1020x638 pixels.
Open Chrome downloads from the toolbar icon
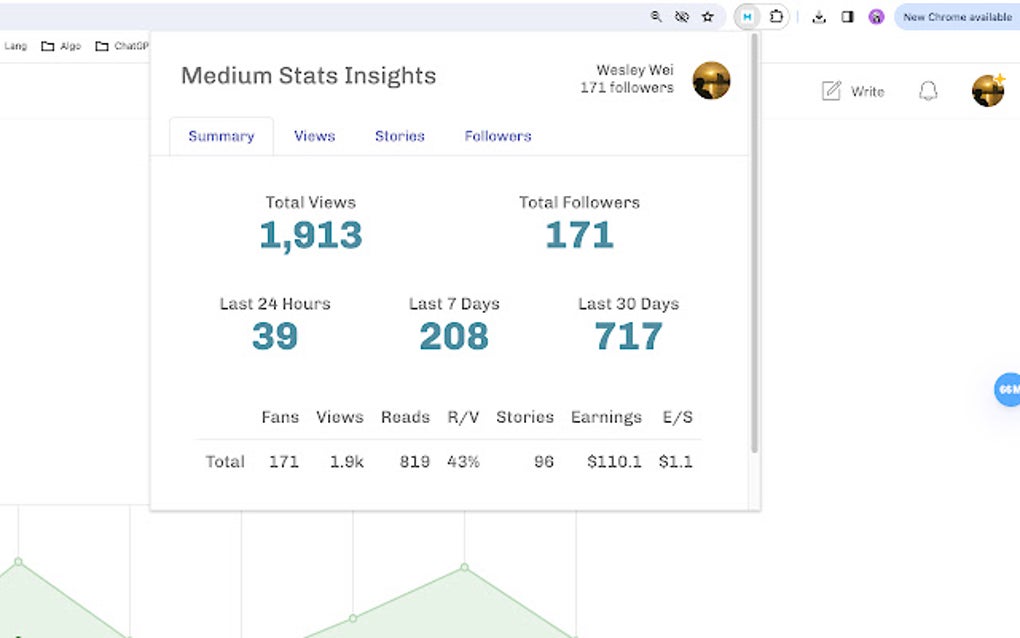(x=819, y=17)
